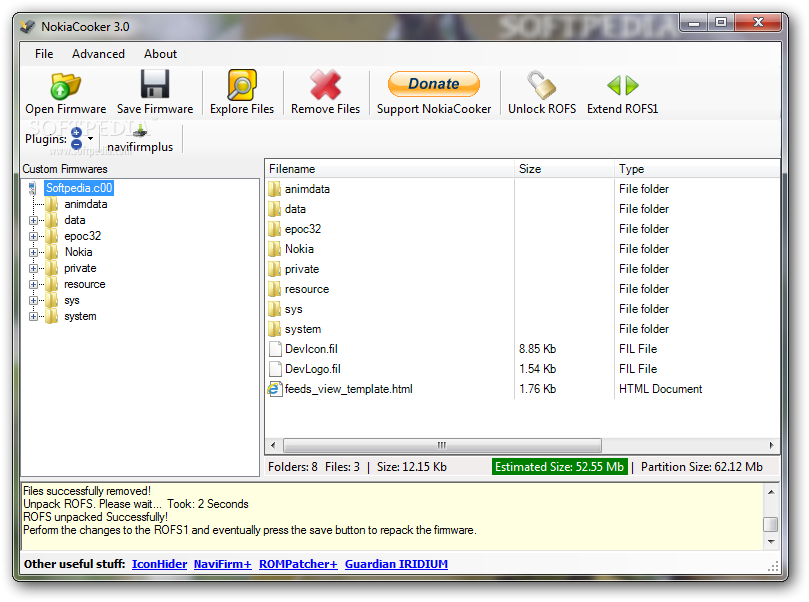The height and width of the screenshot is (602, 809).
Task: Click the 8.85 Kb size cell
Action: pyautogui.click(x=538, y=349)
